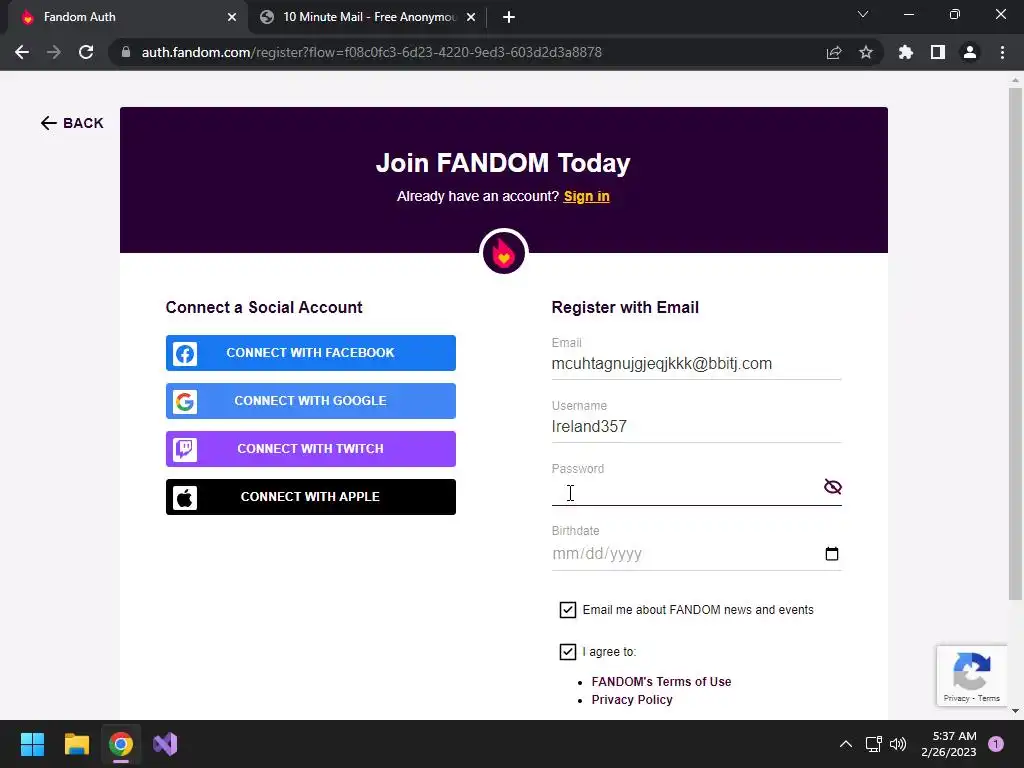1024x768 pixels.
Task: Click the Chrome back navigation arrow
Action: (x=22, y=52)
